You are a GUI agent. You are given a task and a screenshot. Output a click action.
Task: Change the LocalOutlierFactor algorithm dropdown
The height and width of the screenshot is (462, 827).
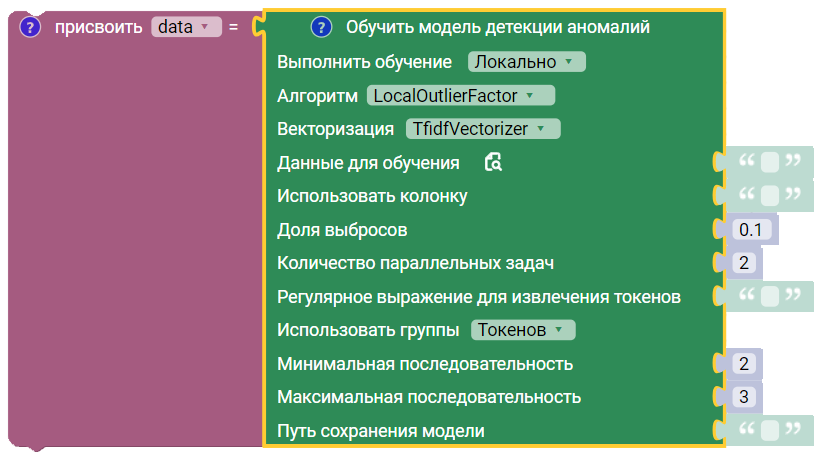point(460,95)
